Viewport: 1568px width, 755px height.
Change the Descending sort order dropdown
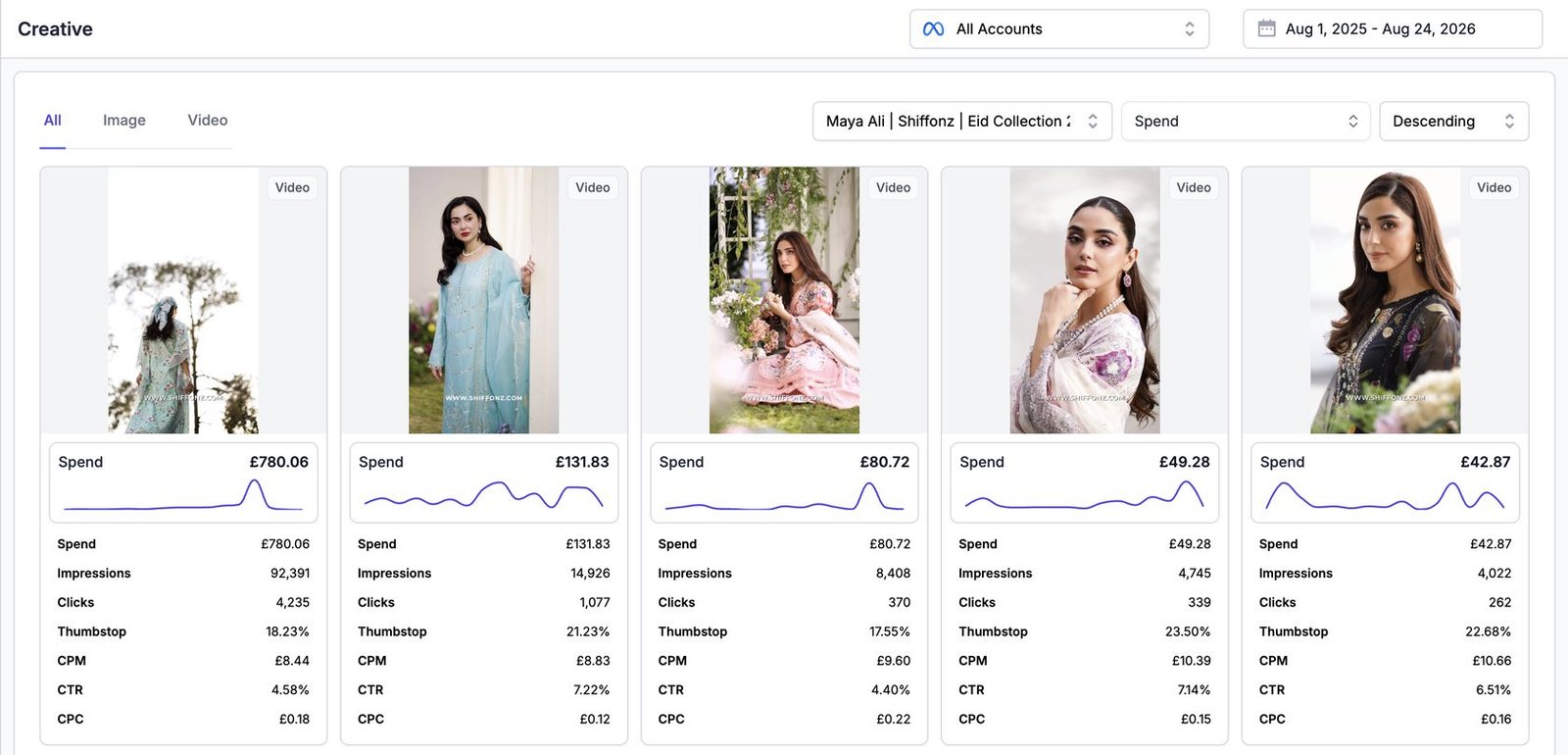[1454, 122]
